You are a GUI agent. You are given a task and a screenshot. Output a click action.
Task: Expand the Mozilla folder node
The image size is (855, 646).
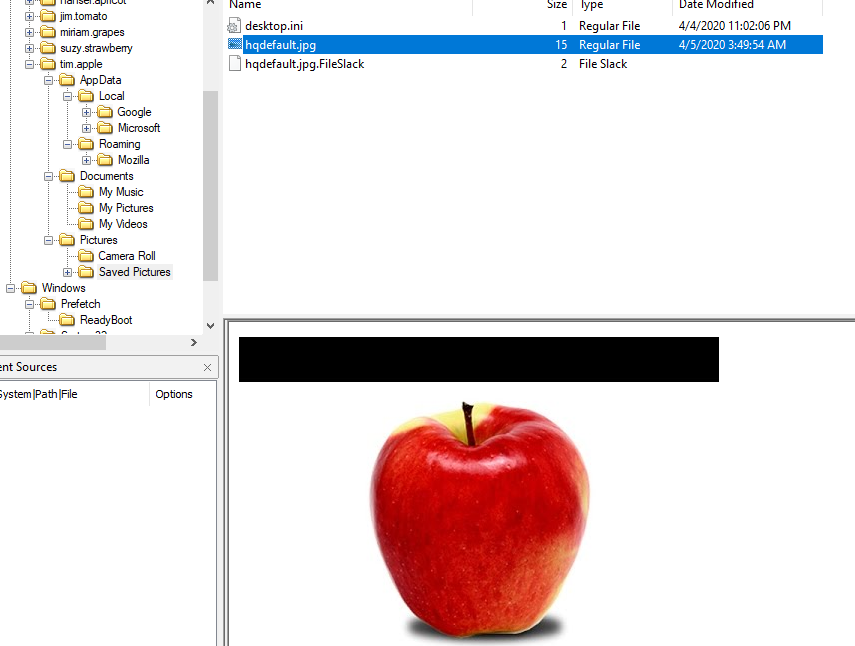click(87, 160)
